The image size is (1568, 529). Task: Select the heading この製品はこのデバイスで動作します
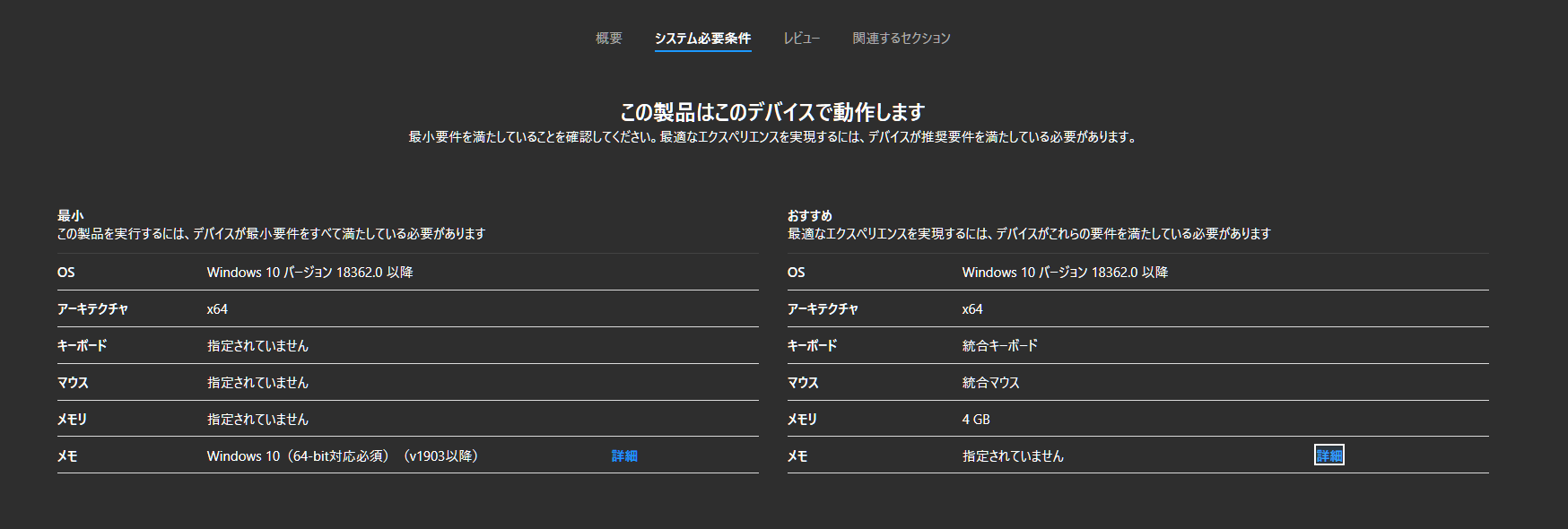coord(772,112)
